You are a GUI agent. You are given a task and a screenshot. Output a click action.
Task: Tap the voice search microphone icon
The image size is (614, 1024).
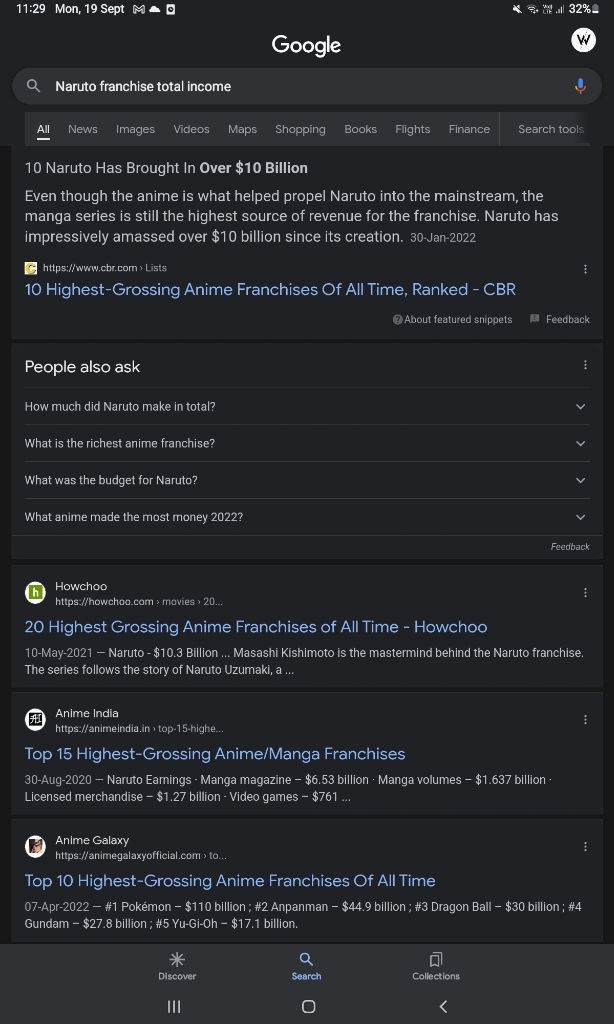(x=580, y=86)
